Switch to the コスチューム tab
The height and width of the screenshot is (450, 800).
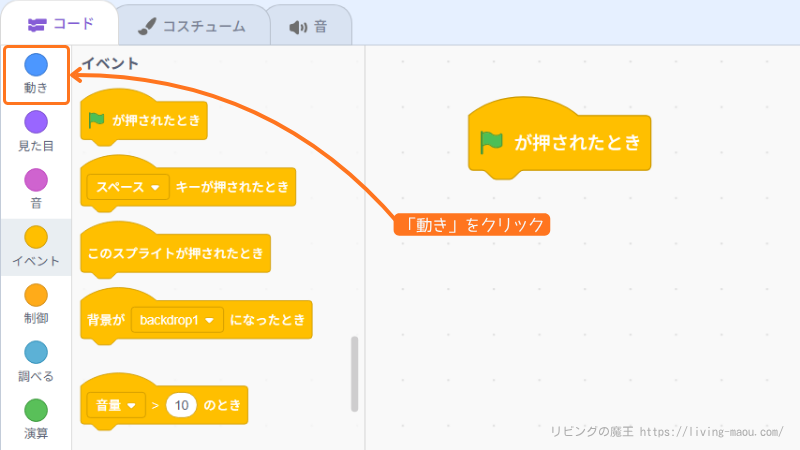coord(192,26)
